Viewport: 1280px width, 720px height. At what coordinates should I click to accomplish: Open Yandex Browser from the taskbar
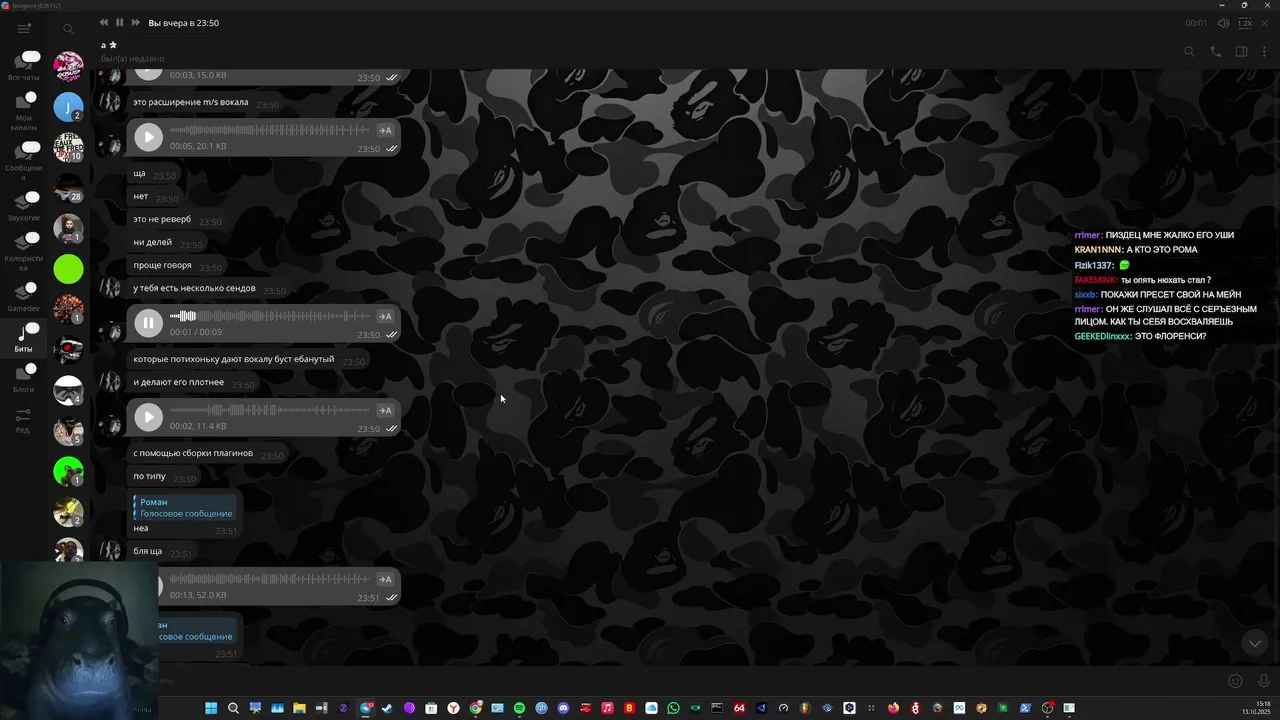point(453,708)
